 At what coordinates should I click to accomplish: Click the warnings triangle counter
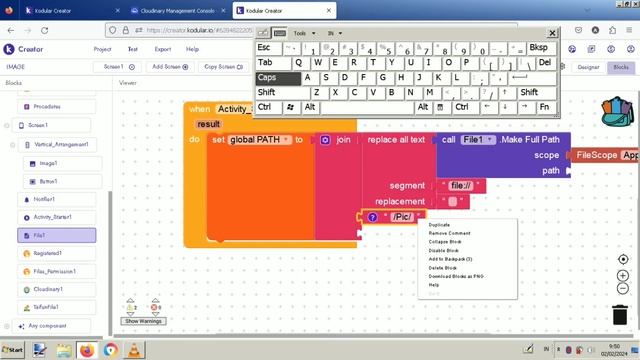coord(131,307)
